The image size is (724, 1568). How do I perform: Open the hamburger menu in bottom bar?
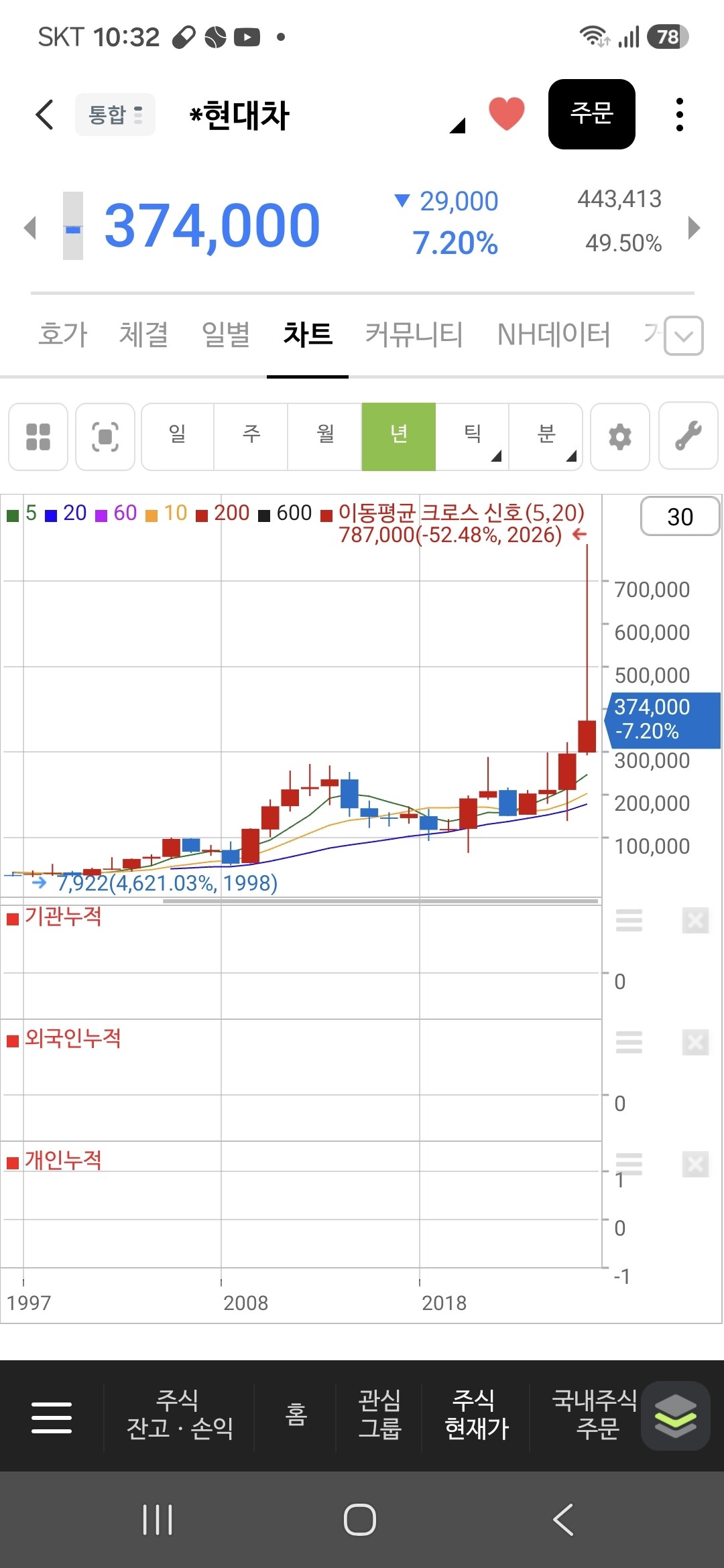point(52,1417)
